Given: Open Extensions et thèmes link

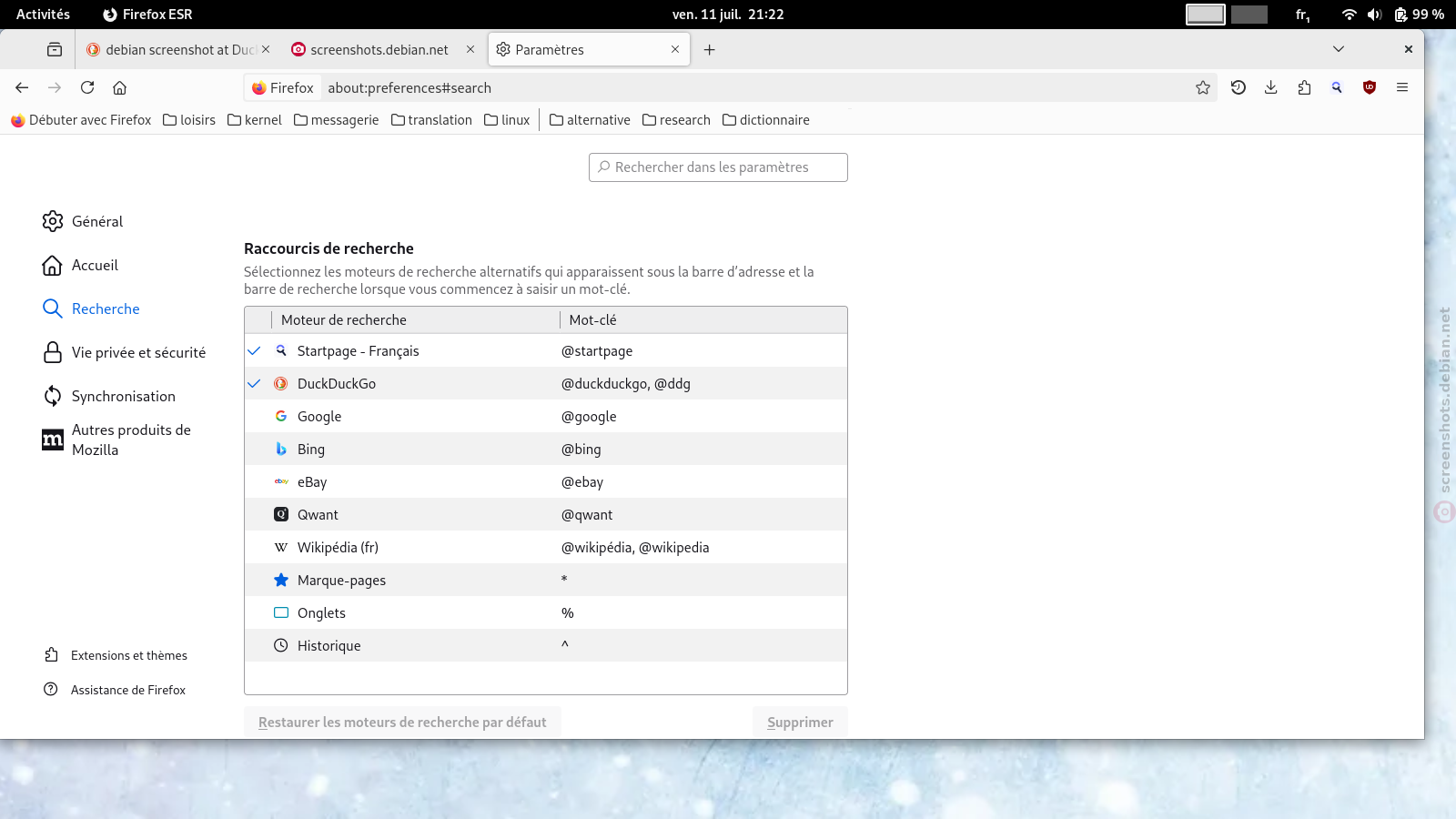Looking at the screenshot, I should [116, 655].
